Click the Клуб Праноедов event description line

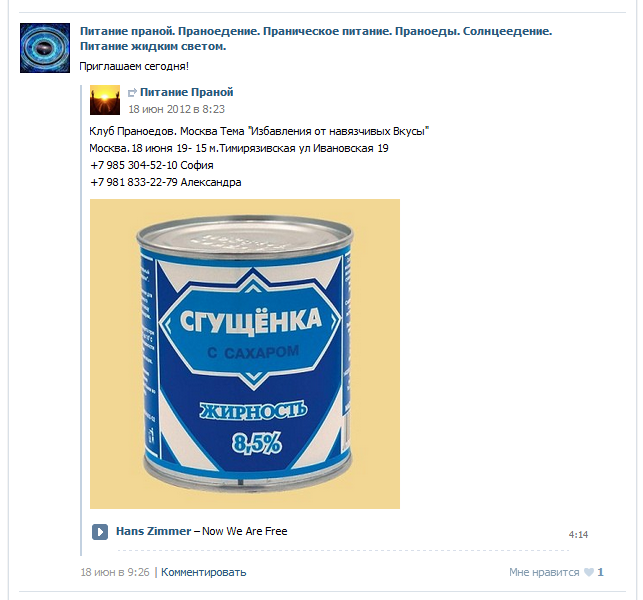point(259,131)
